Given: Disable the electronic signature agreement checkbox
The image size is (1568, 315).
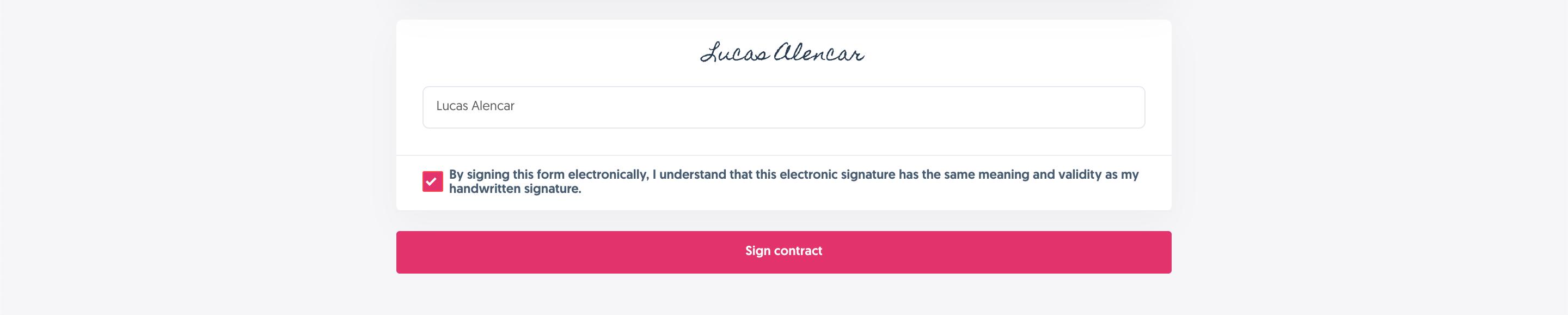Looking at the screenshot, I should tap(432, 181).
